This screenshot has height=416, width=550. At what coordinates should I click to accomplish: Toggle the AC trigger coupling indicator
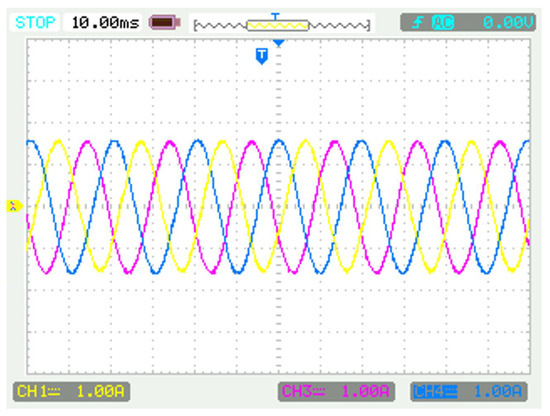coord(443,23)
